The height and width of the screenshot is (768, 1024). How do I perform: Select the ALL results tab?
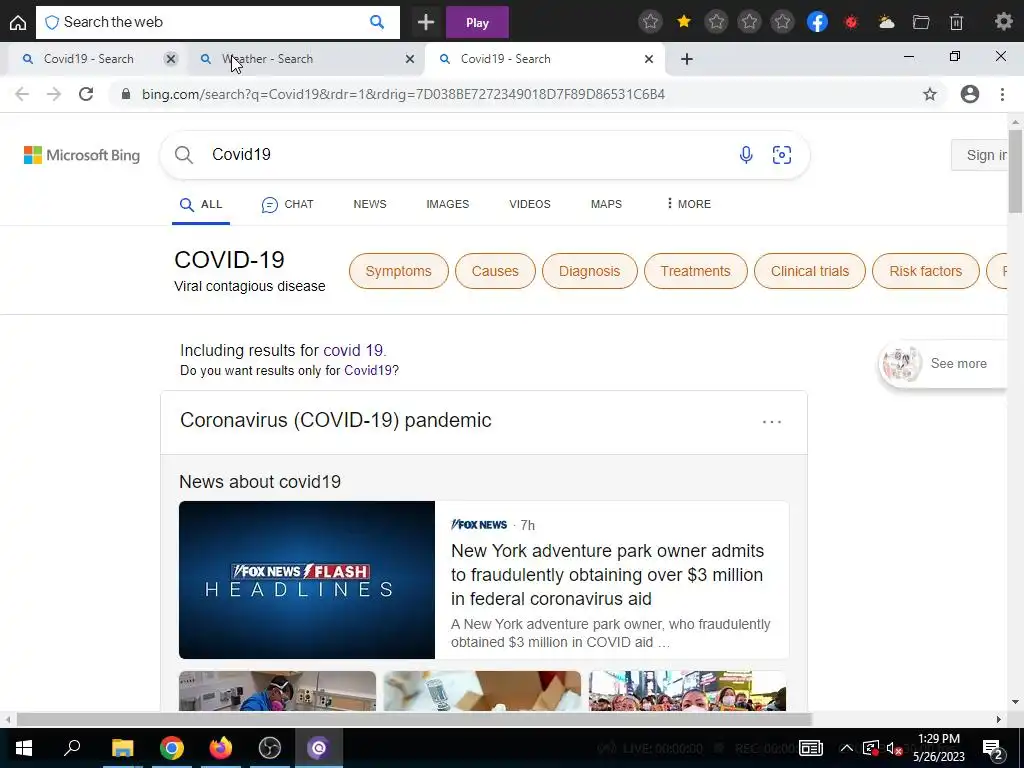pyautogui.click(x=201, y=204)
